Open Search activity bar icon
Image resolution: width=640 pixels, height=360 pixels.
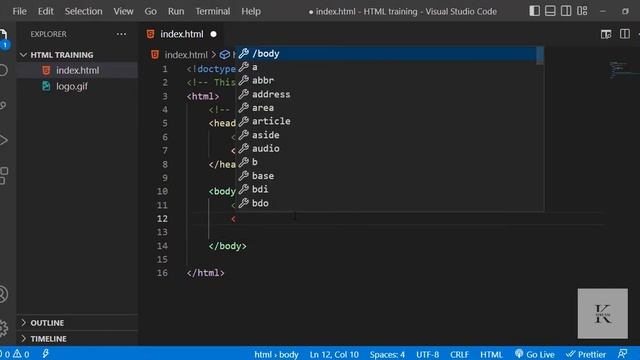click(x=3, y=70)
